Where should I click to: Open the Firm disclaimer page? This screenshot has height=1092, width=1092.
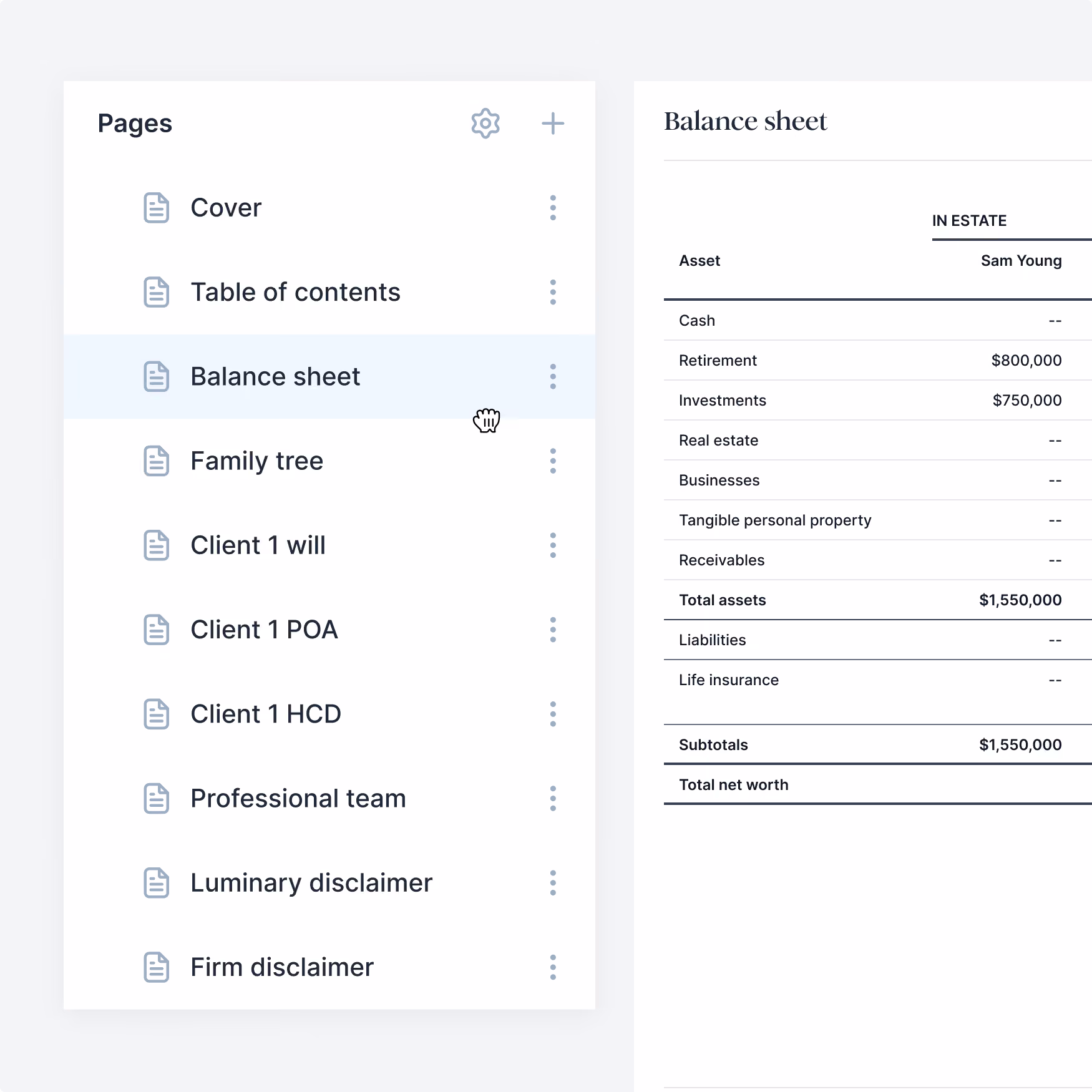[x=329, y=967]
